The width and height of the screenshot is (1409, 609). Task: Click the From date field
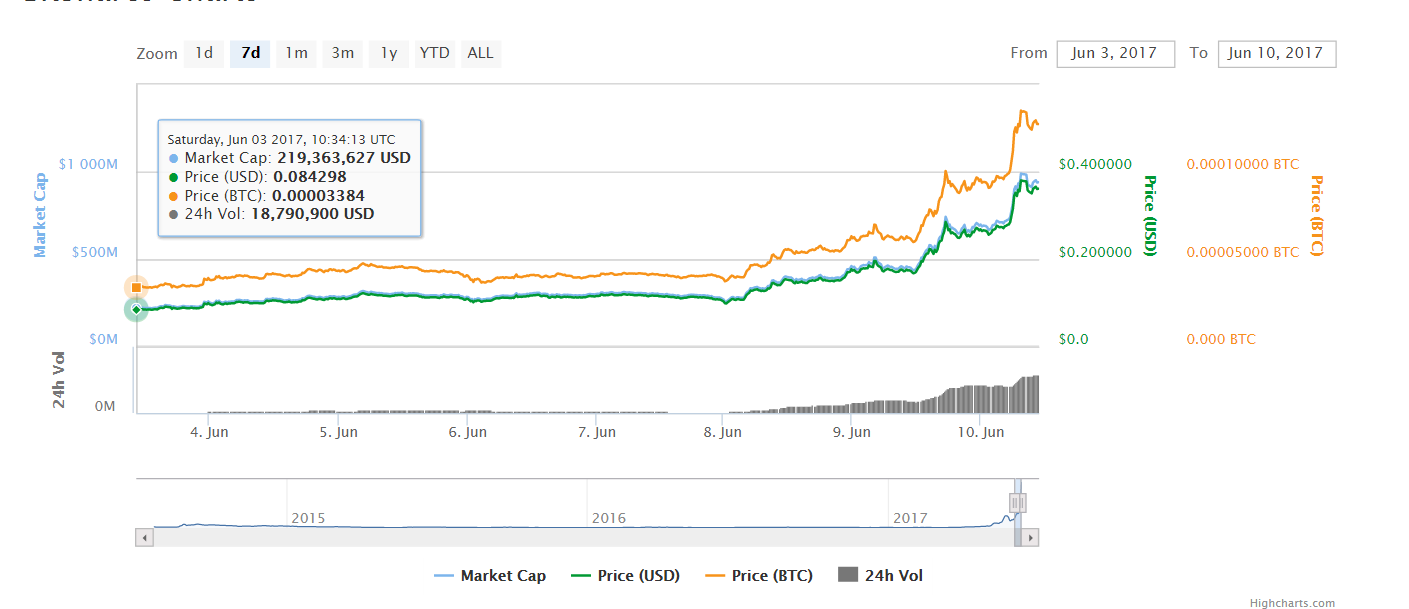(1115, 54)
